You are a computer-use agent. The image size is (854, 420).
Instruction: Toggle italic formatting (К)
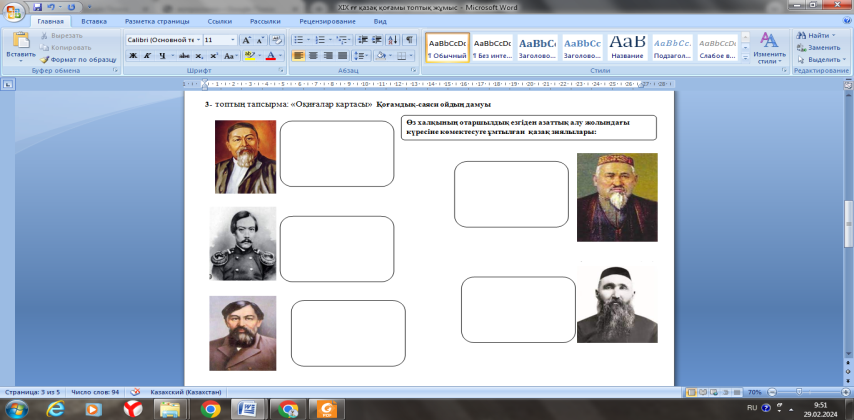[146, 56]
